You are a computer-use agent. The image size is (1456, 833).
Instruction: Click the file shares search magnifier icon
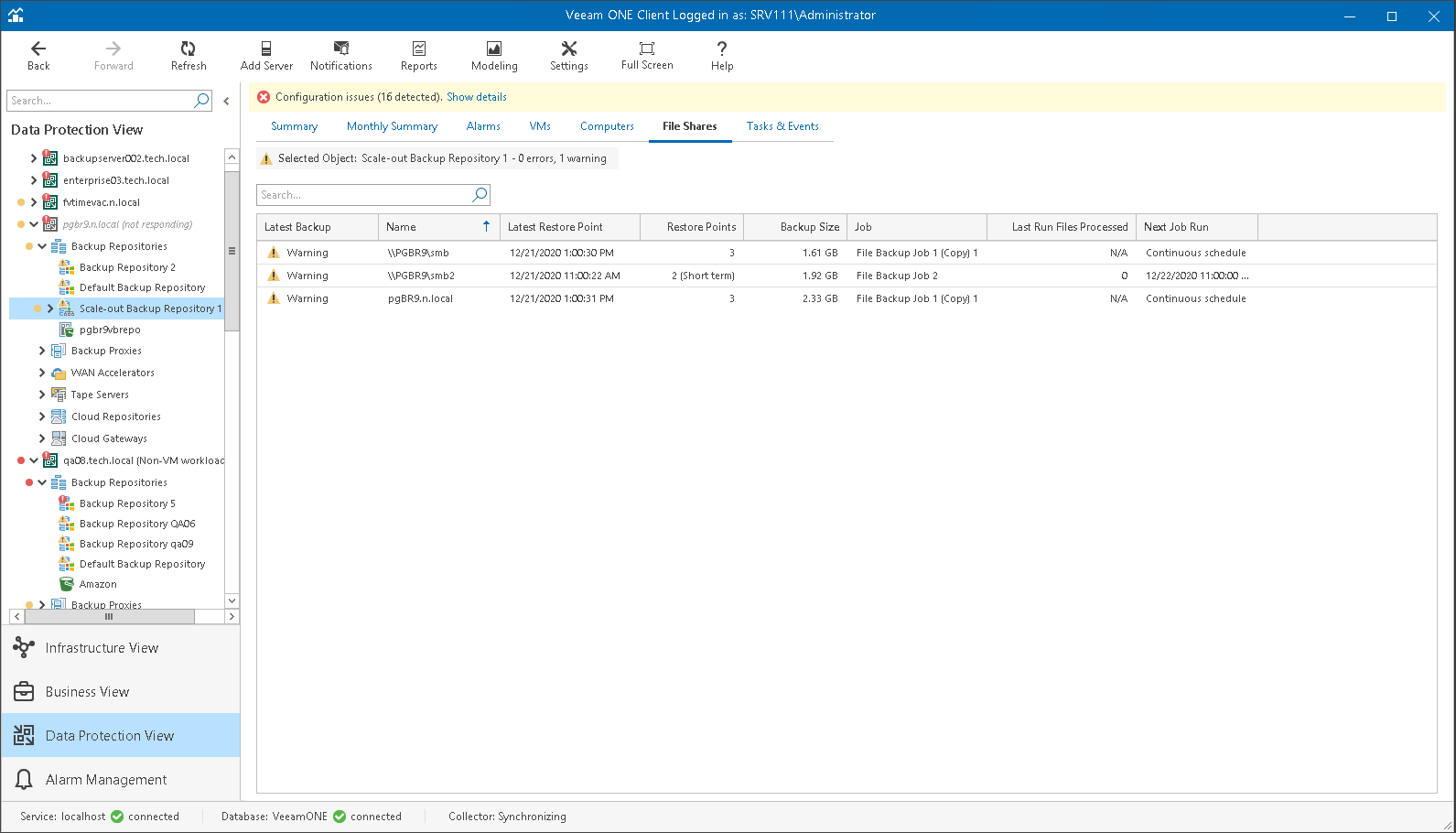(x=480, y=195)
